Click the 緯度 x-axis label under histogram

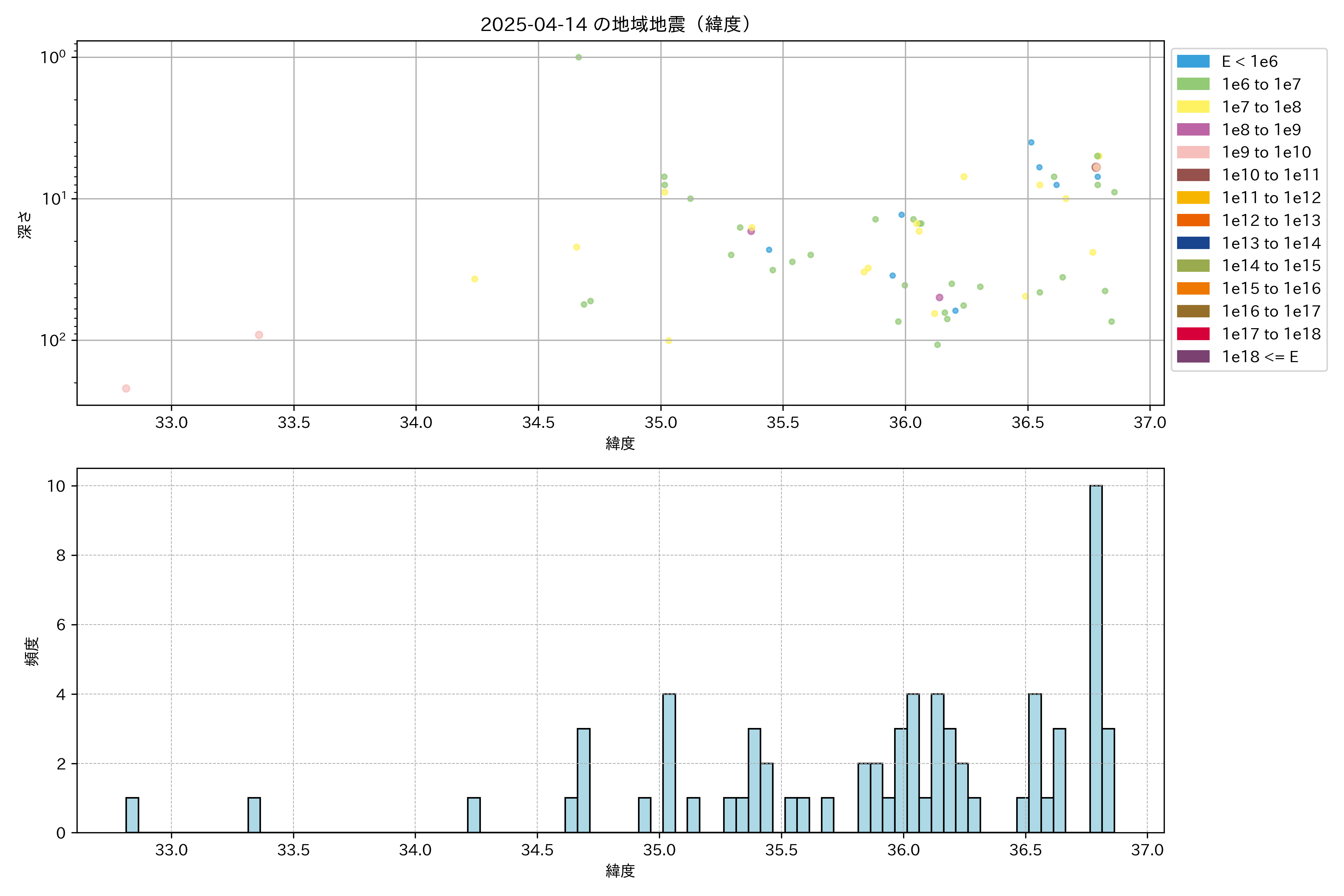click(620, 871)
